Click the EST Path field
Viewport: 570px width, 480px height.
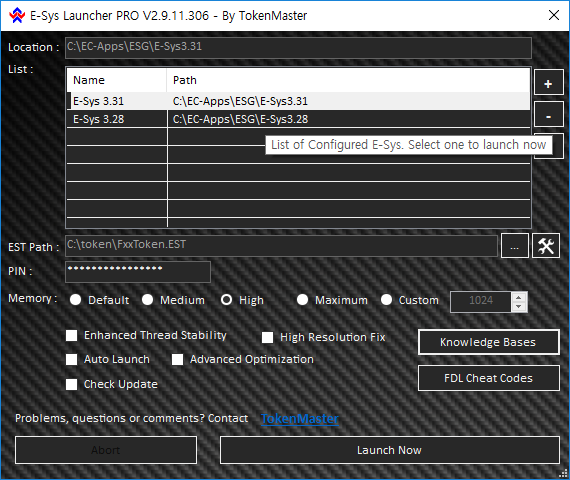click(281, 246)
